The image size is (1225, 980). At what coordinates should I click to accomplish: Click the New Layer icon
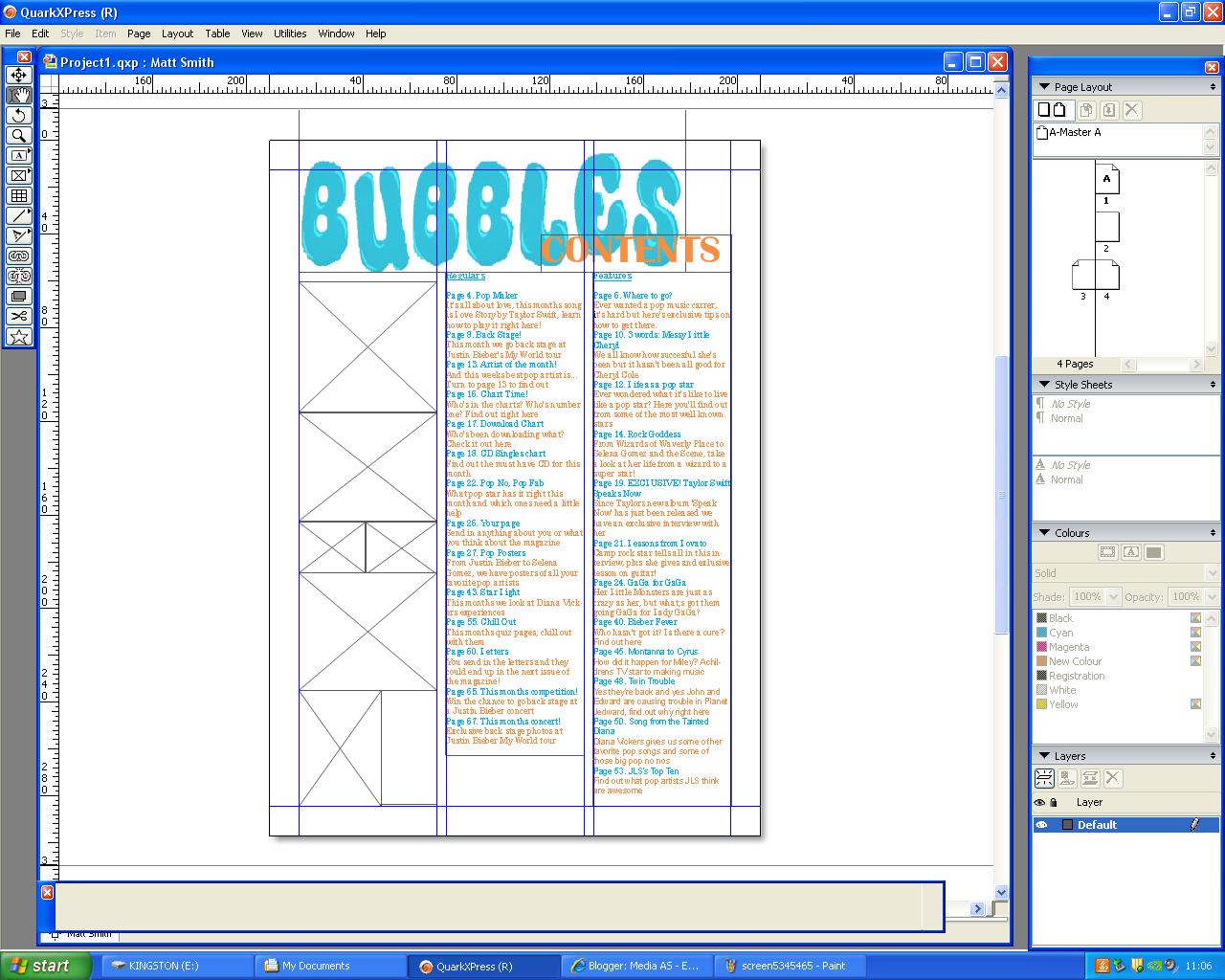[x=1044, y=778]
